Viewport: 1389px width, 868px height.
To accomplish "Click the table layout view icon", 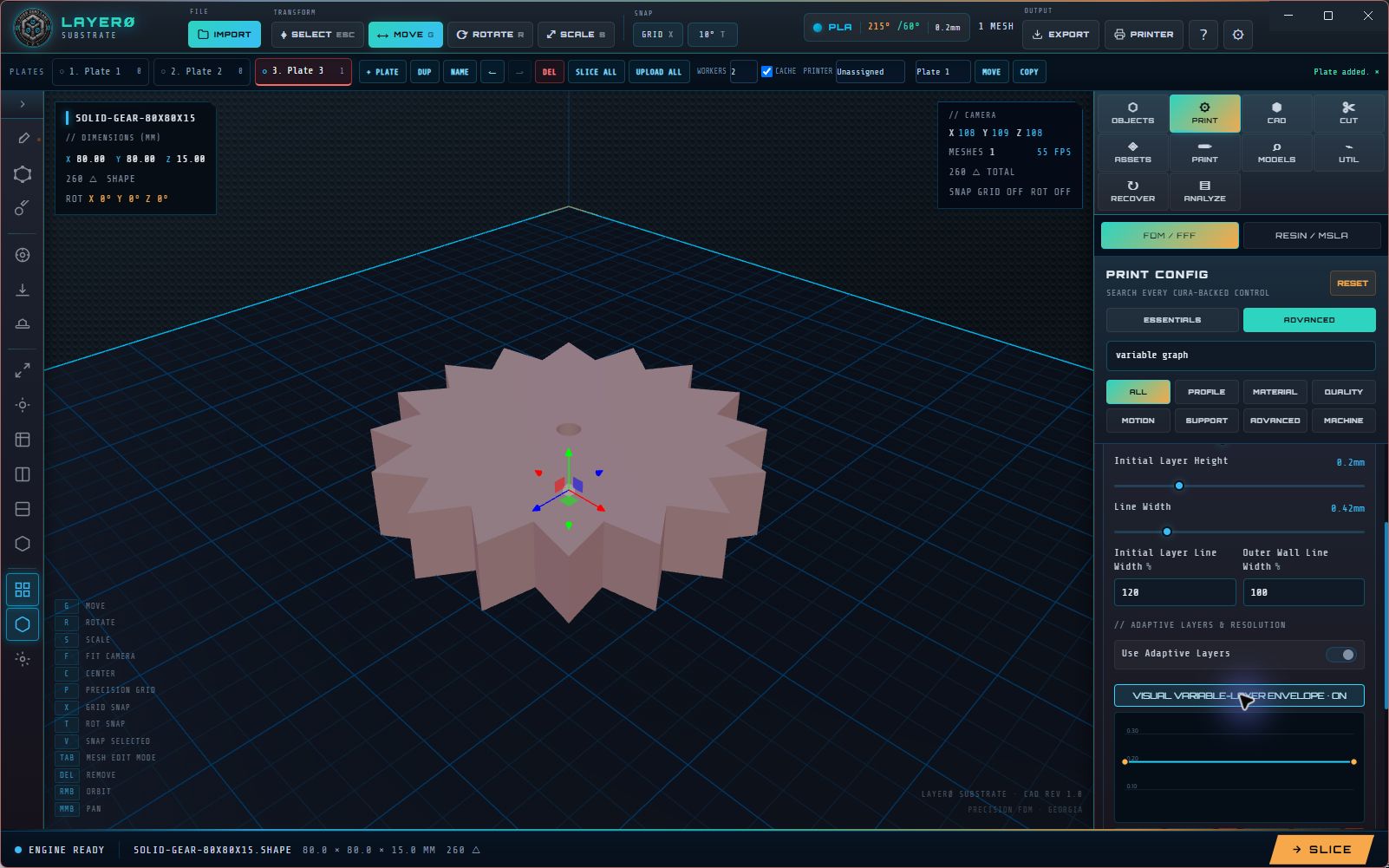I will click(x=23, y=440).
